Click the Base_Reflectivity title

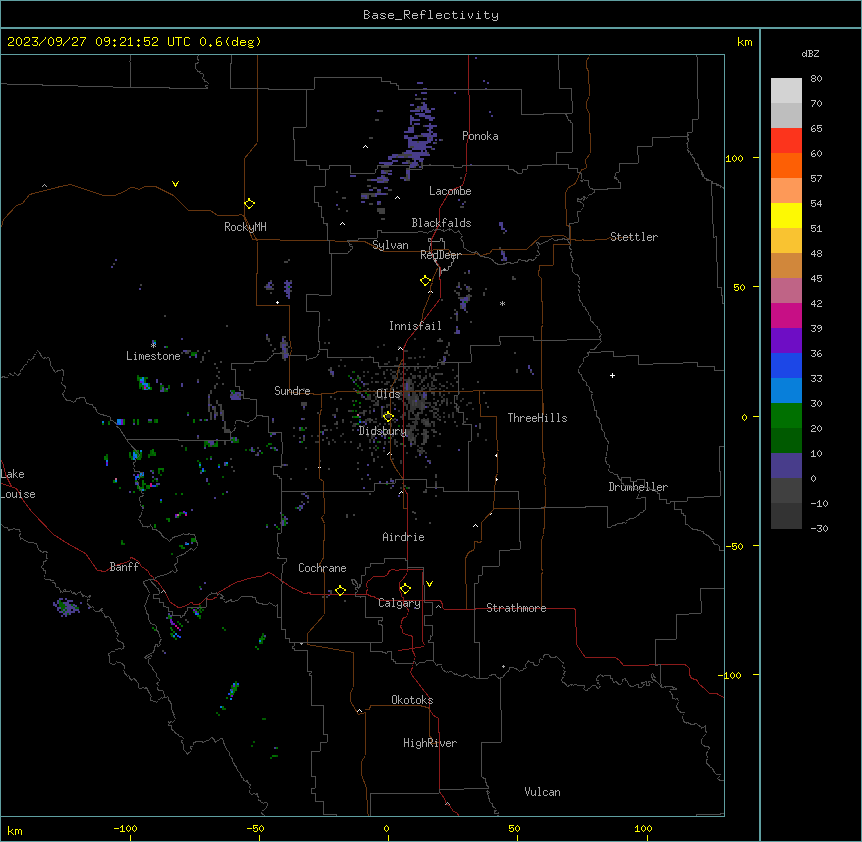(x=431, y=15)
